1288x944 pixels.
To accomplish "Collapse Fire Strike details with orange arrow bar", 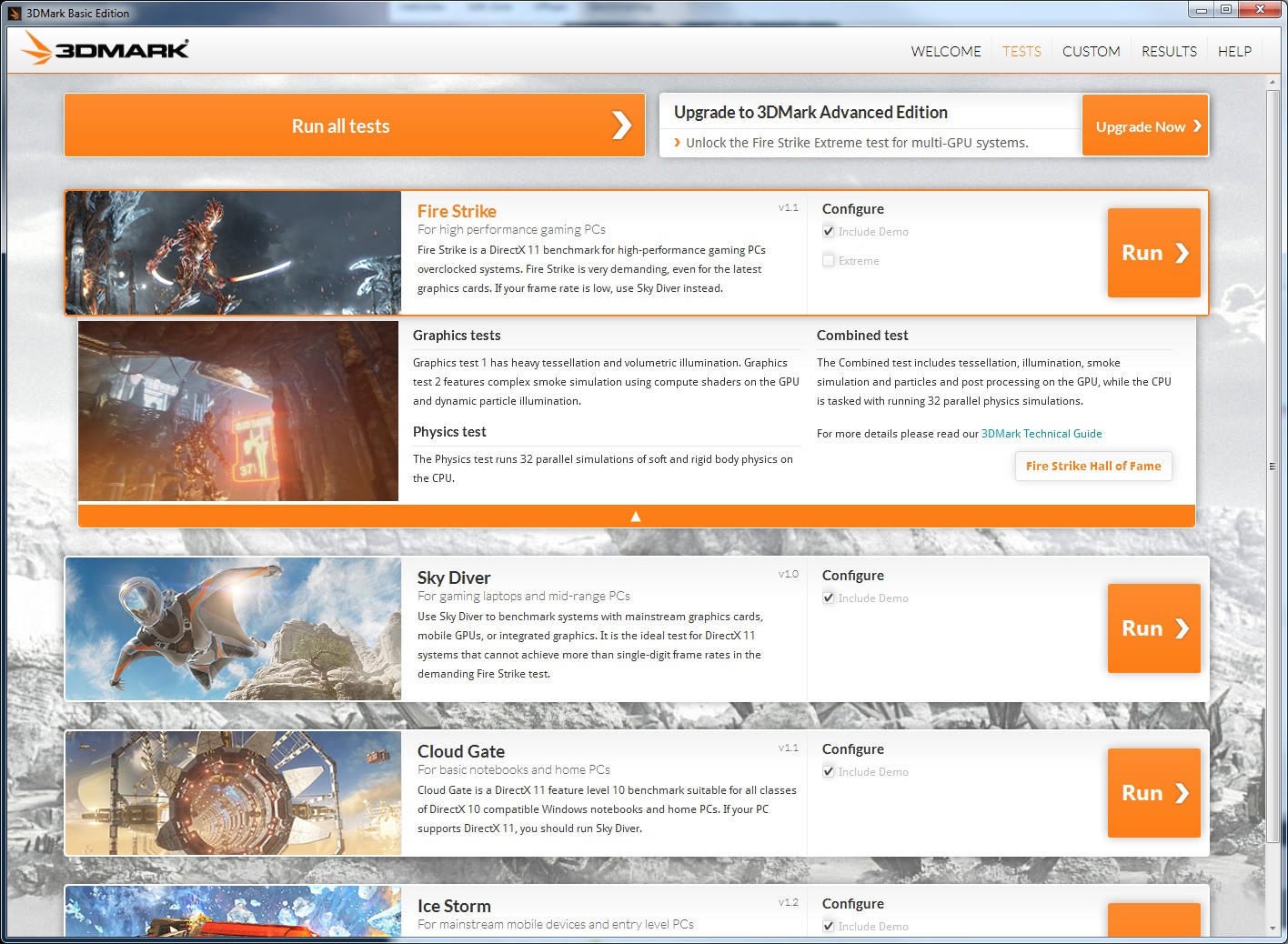I will click(636, 516).
